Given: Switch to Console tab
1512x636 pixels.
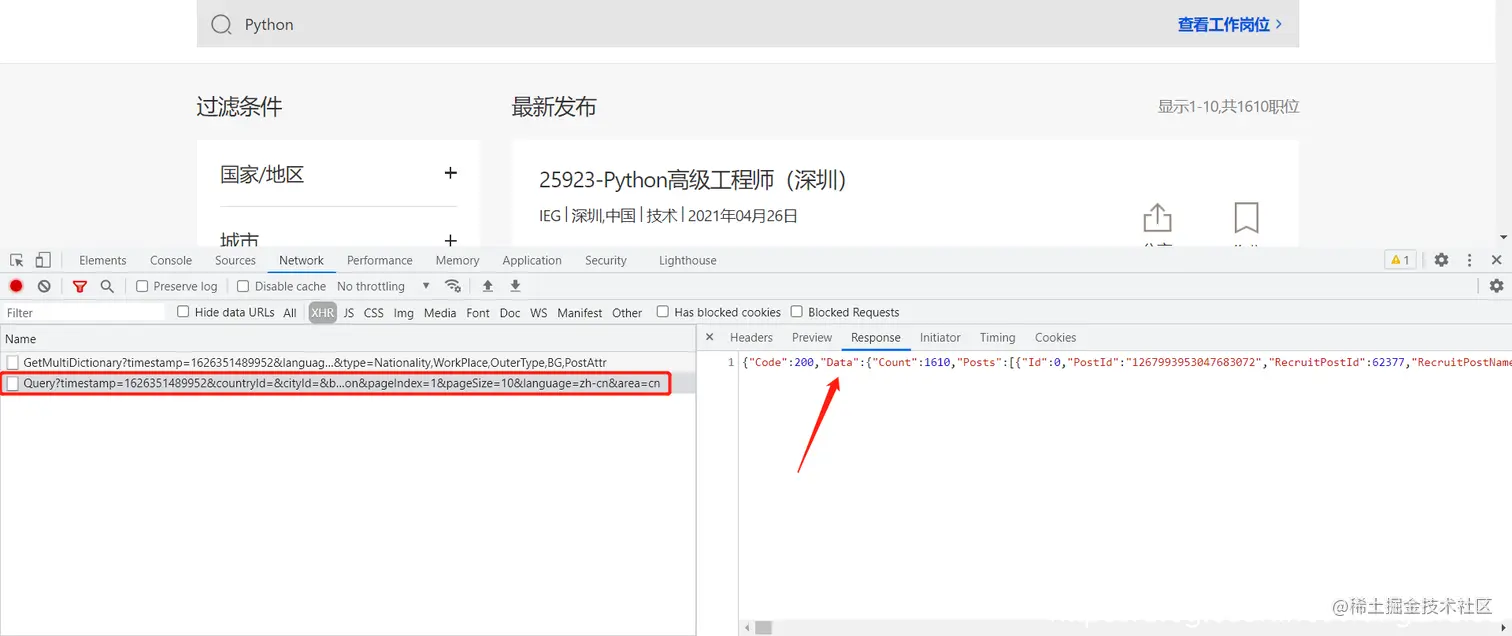Looking at the screenshot, I should [x=171, y=260].
